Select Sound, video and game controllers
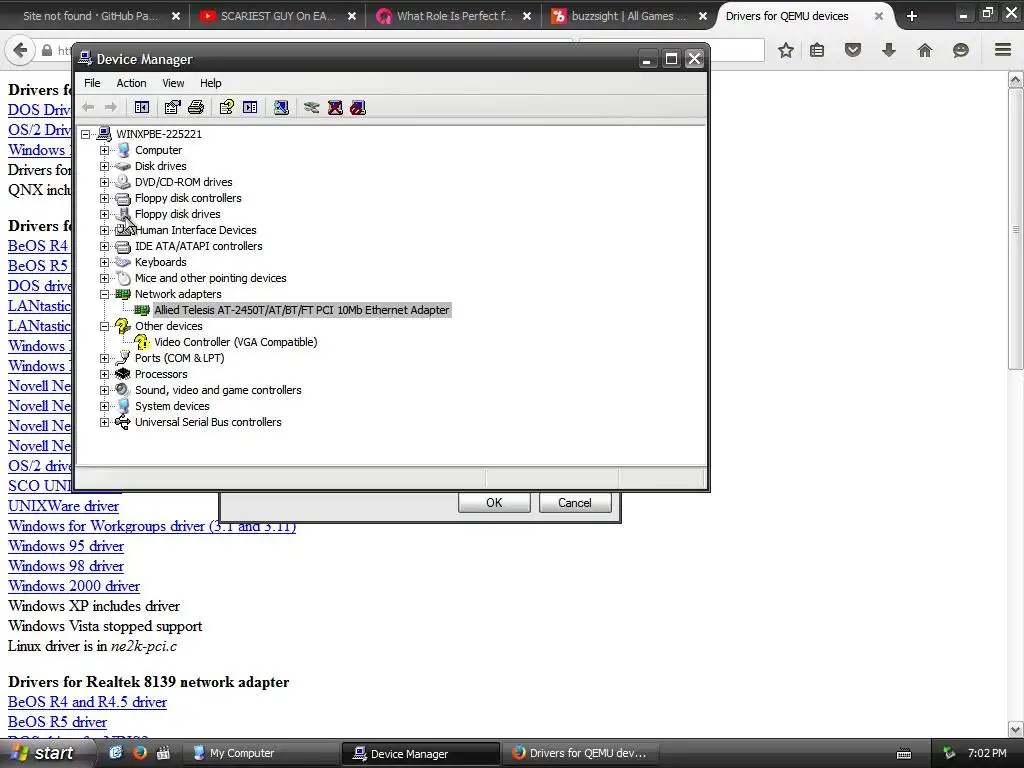Viewport: 1024px width, 768px height. coord(218,391)
